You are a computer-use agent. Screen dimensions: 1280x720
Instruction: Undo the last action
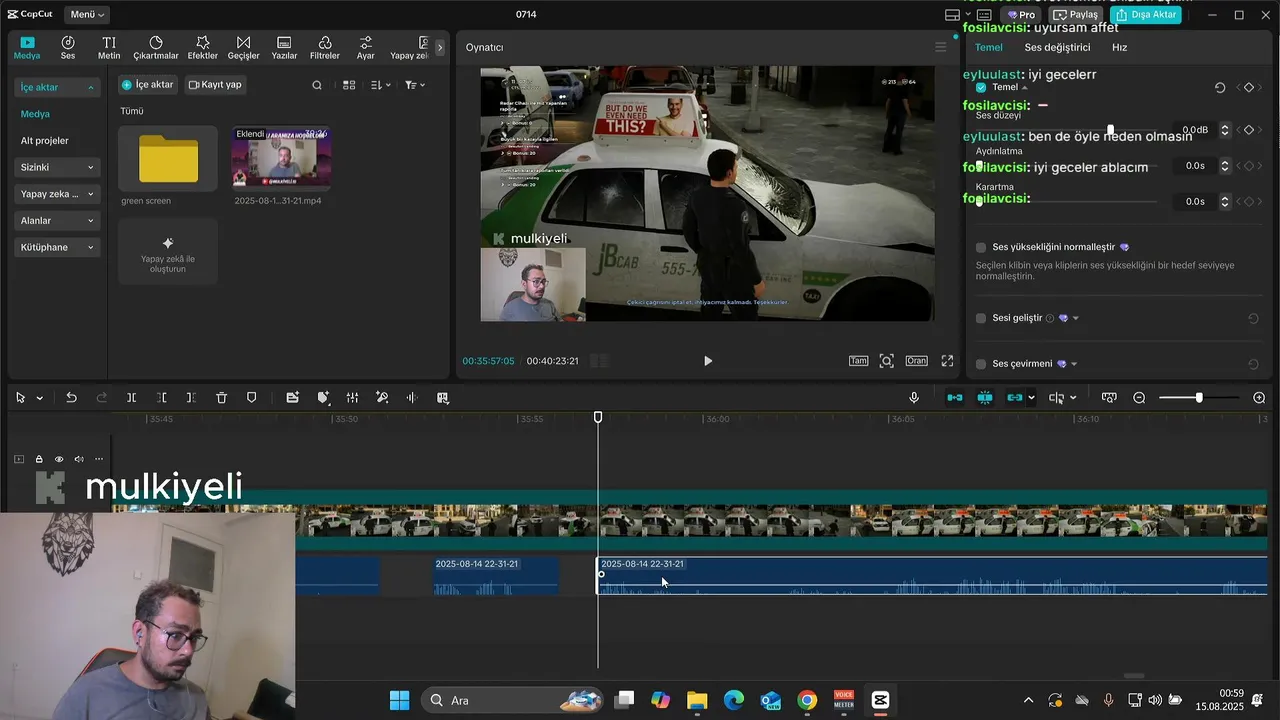pos(71,398)
